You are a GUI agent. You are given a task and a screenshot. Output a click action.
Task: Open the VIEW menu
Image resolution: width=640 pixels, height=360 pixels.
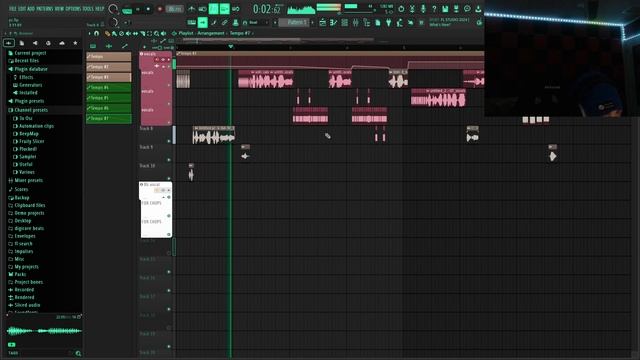point(60,9)
